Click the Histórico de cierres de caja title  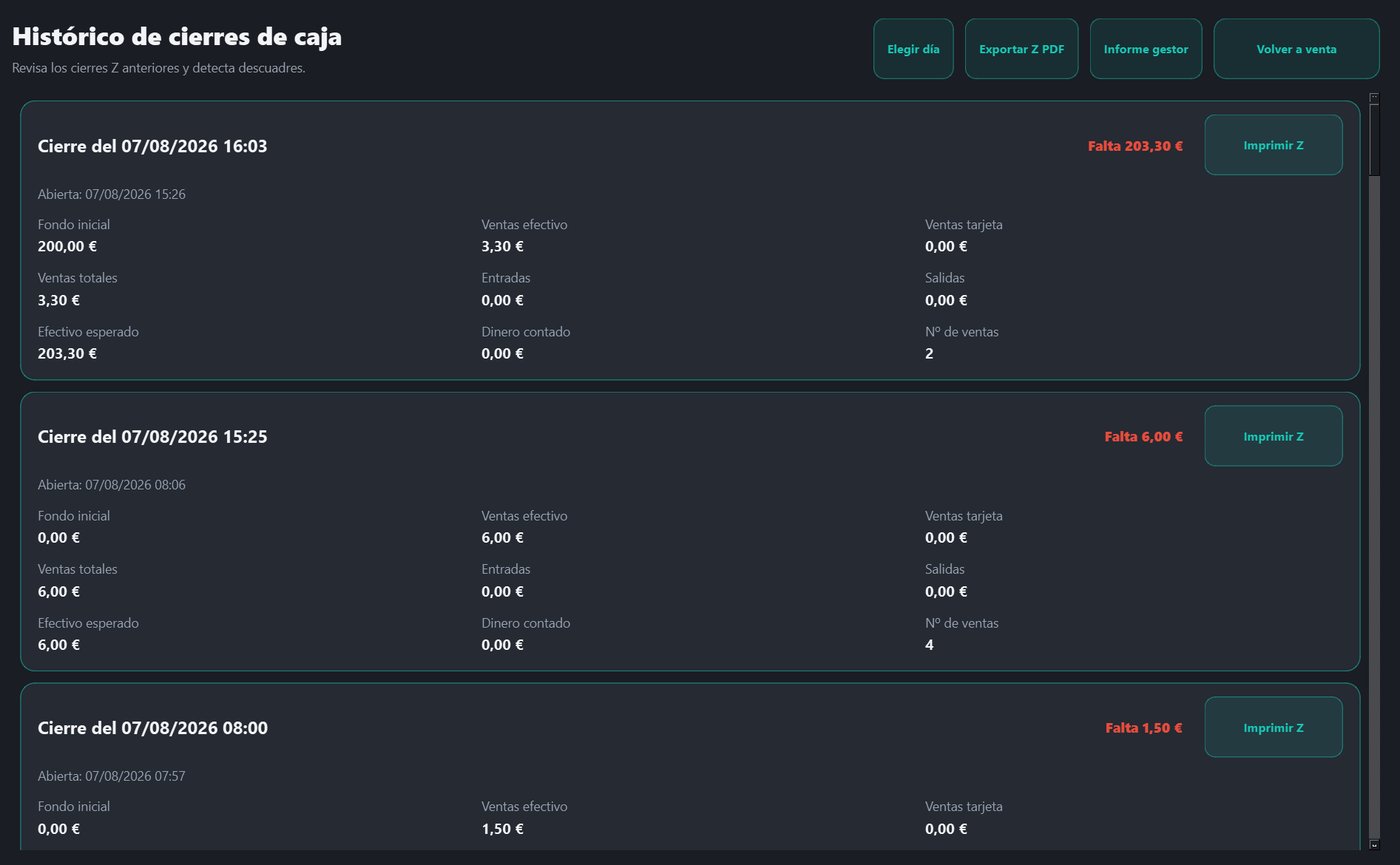(x=177, y=37)
